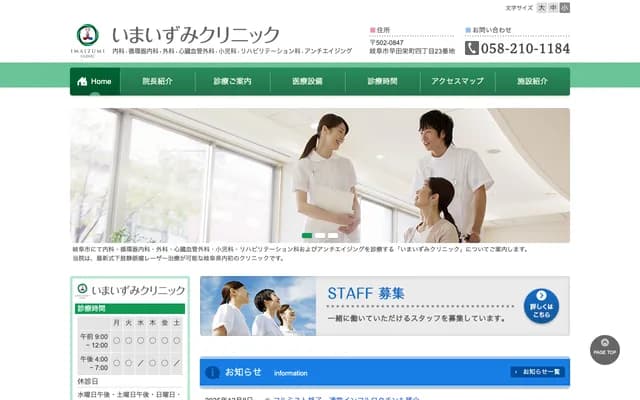Click the house icon on Home tab
640x400 pixels.
click(x=82, y=81)
